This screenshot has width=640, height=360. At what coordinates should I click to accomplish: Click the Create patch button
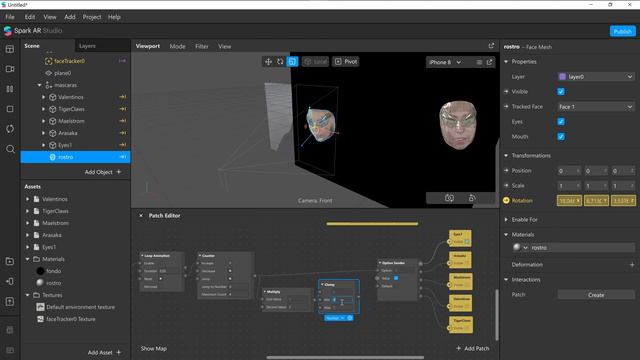coord(596,295)
